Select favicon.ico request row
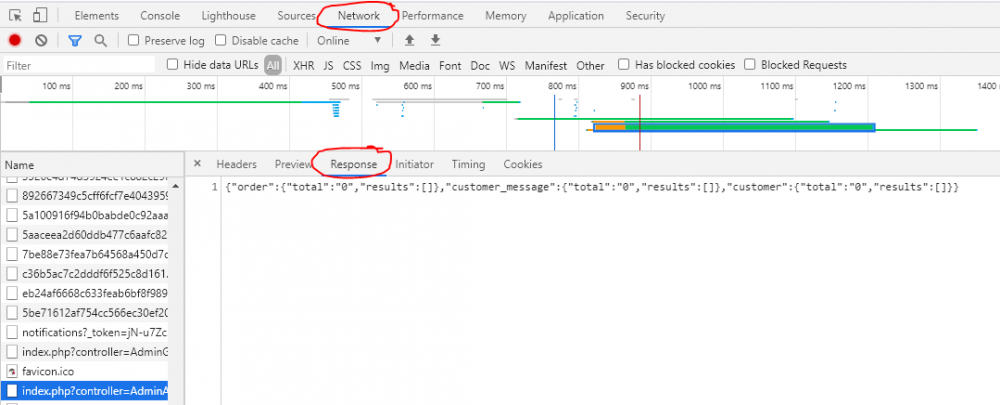 [x=84, y=371]
